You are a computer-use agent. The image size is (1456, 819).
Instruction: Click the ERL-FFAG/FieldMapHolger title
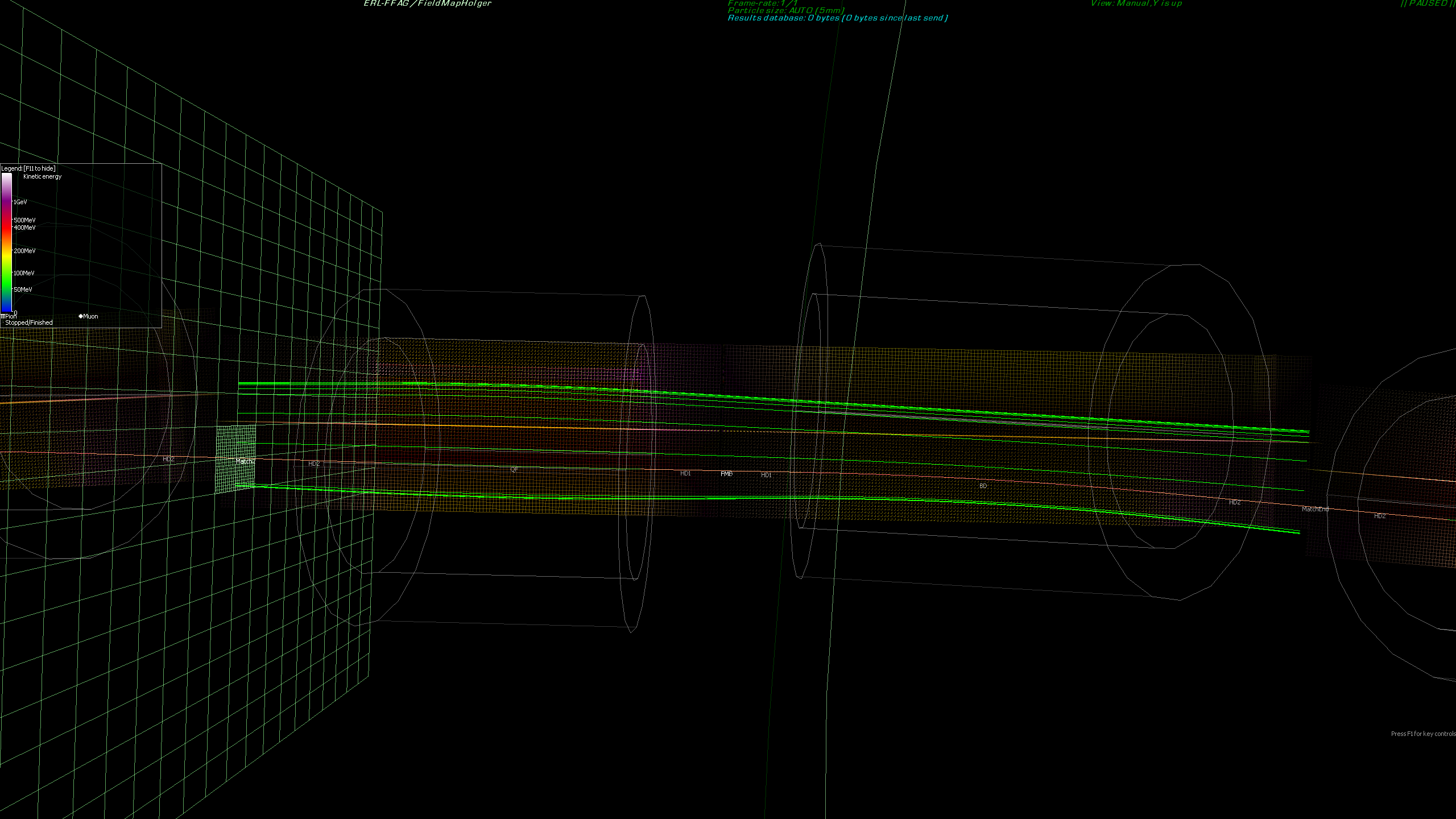coord(427,3)
